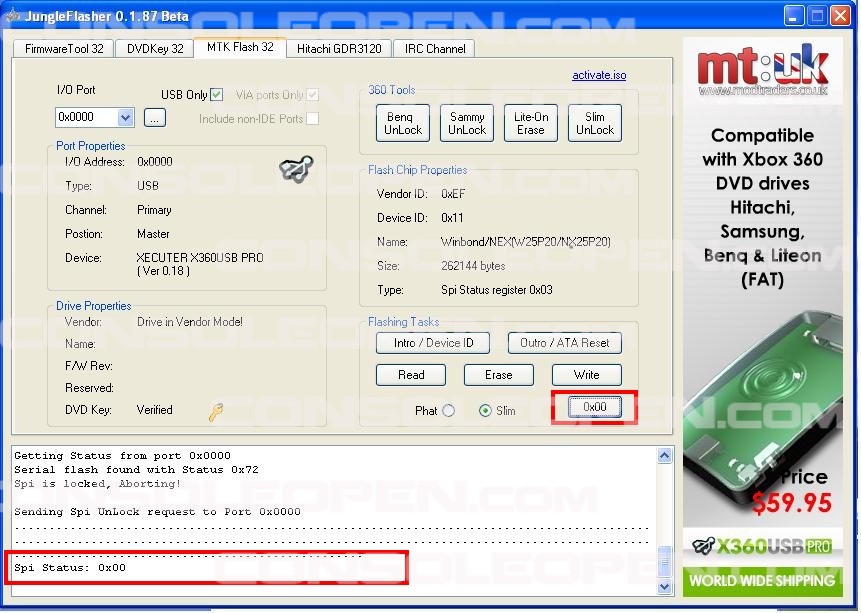
Task: Click the X360USB PRO logo in ad
Action: click(761, 547)
